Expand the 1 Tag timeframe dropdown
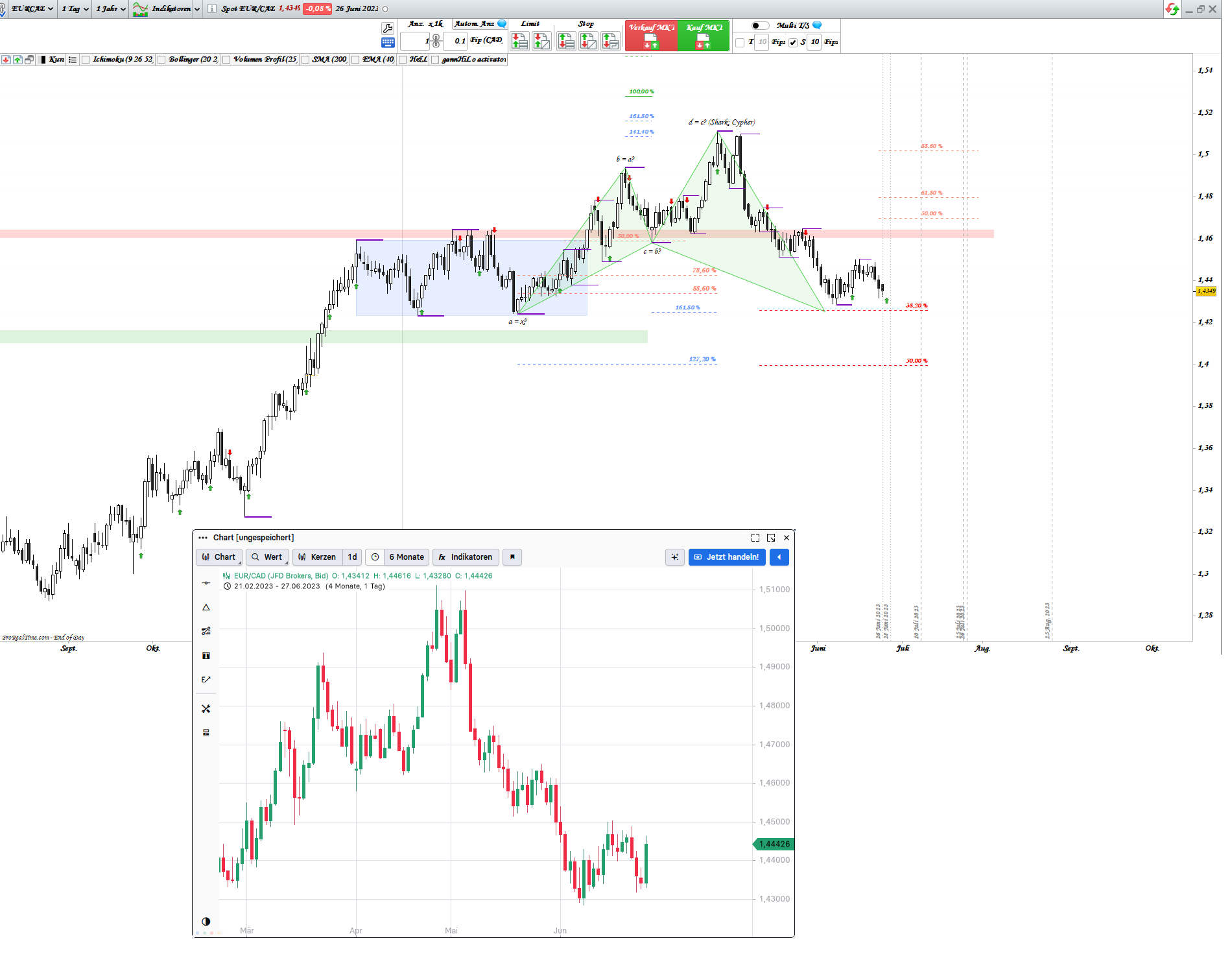 [73, 8]
